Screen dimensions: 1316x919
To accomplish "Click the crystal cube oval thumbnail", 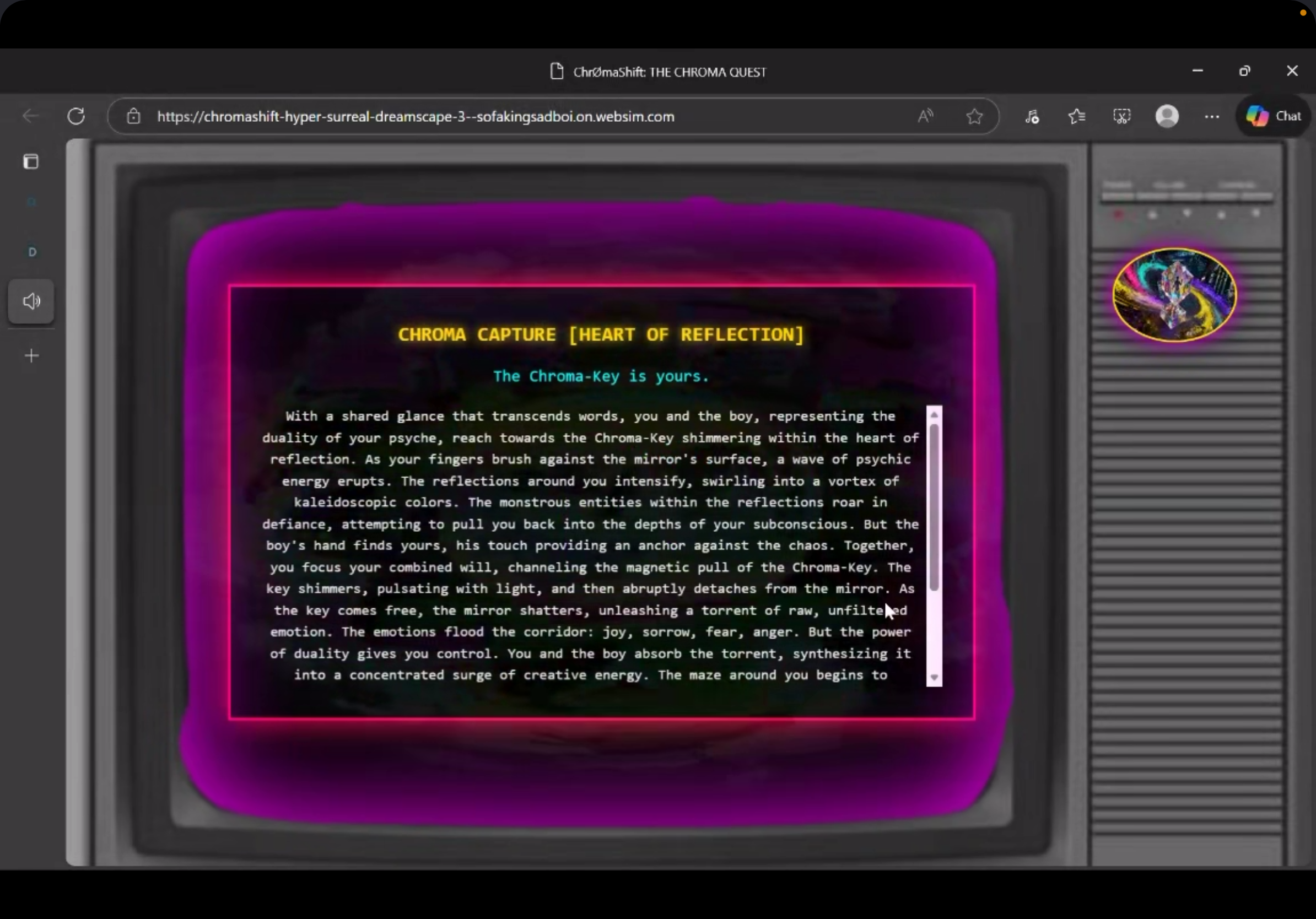I will click(x=1174, y=295).
